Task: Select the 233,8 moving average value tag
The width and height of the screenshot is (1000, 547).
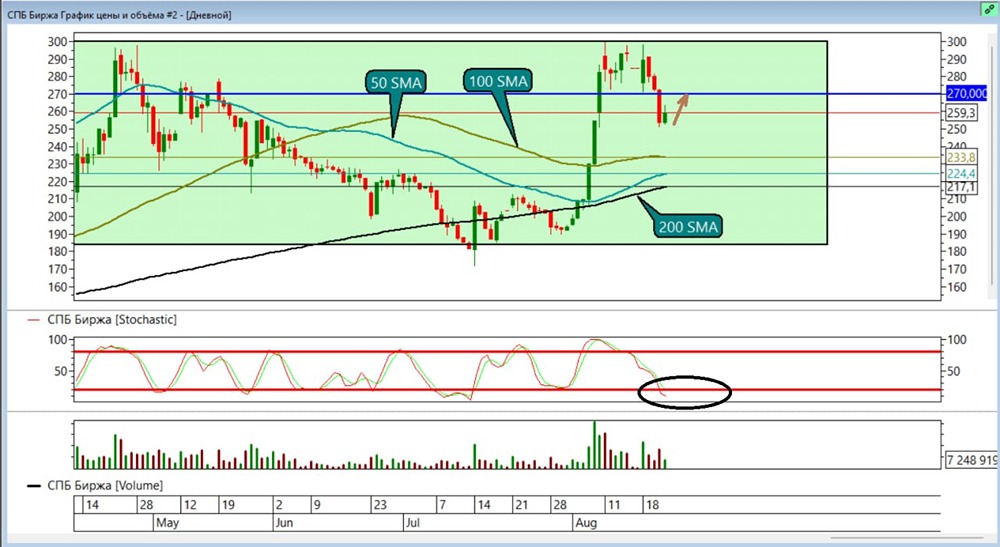Action: pos(962,157)
